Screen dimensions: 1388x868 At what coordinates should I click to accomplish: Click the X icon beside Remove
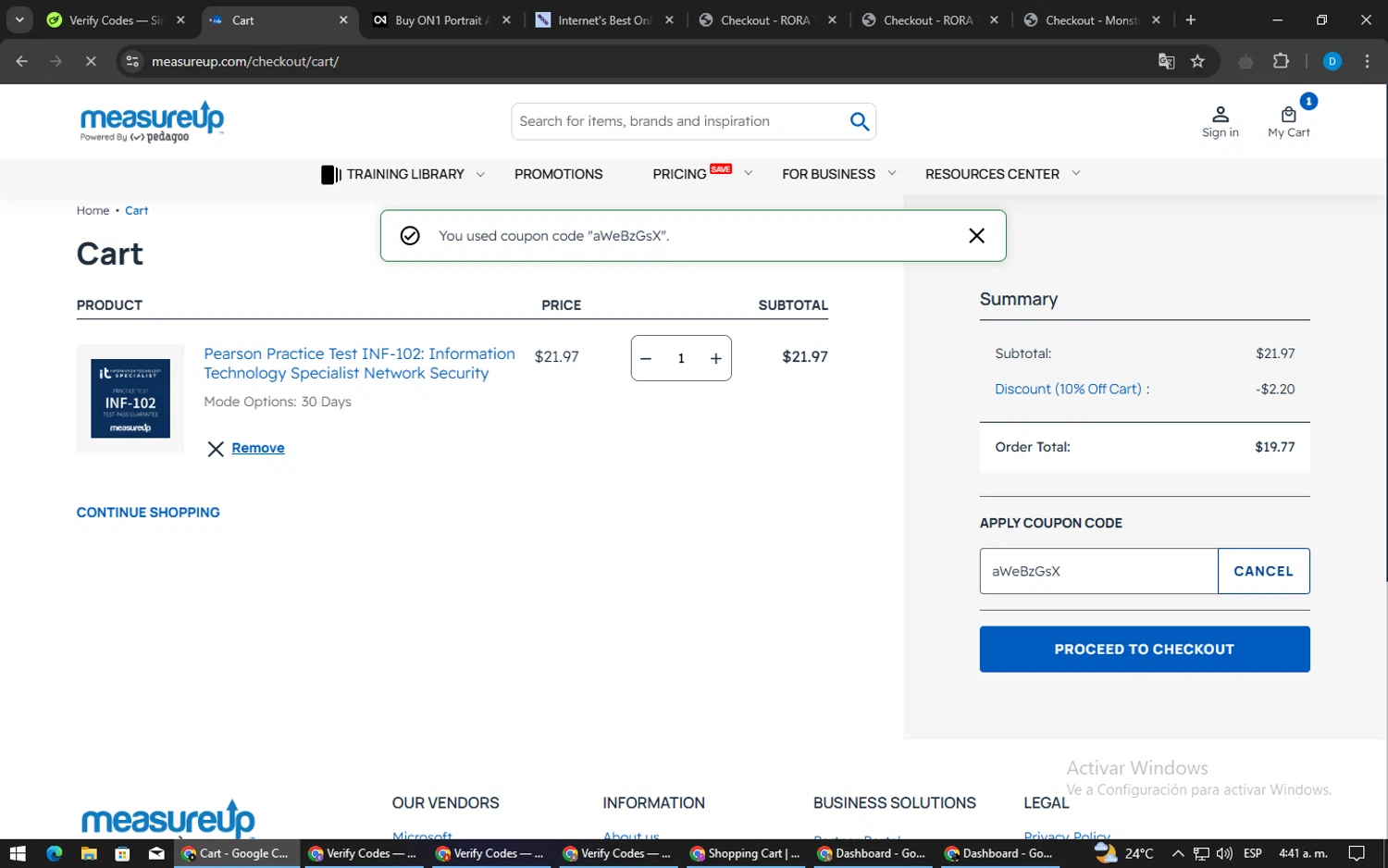[x=216, y=449]
